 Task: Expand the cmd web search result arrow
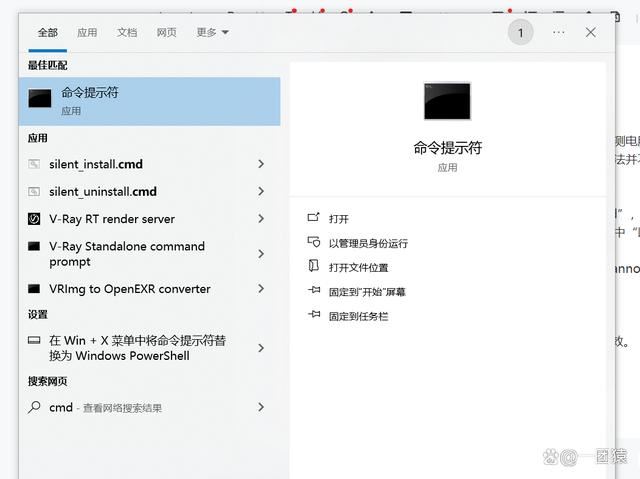(261, 407)
